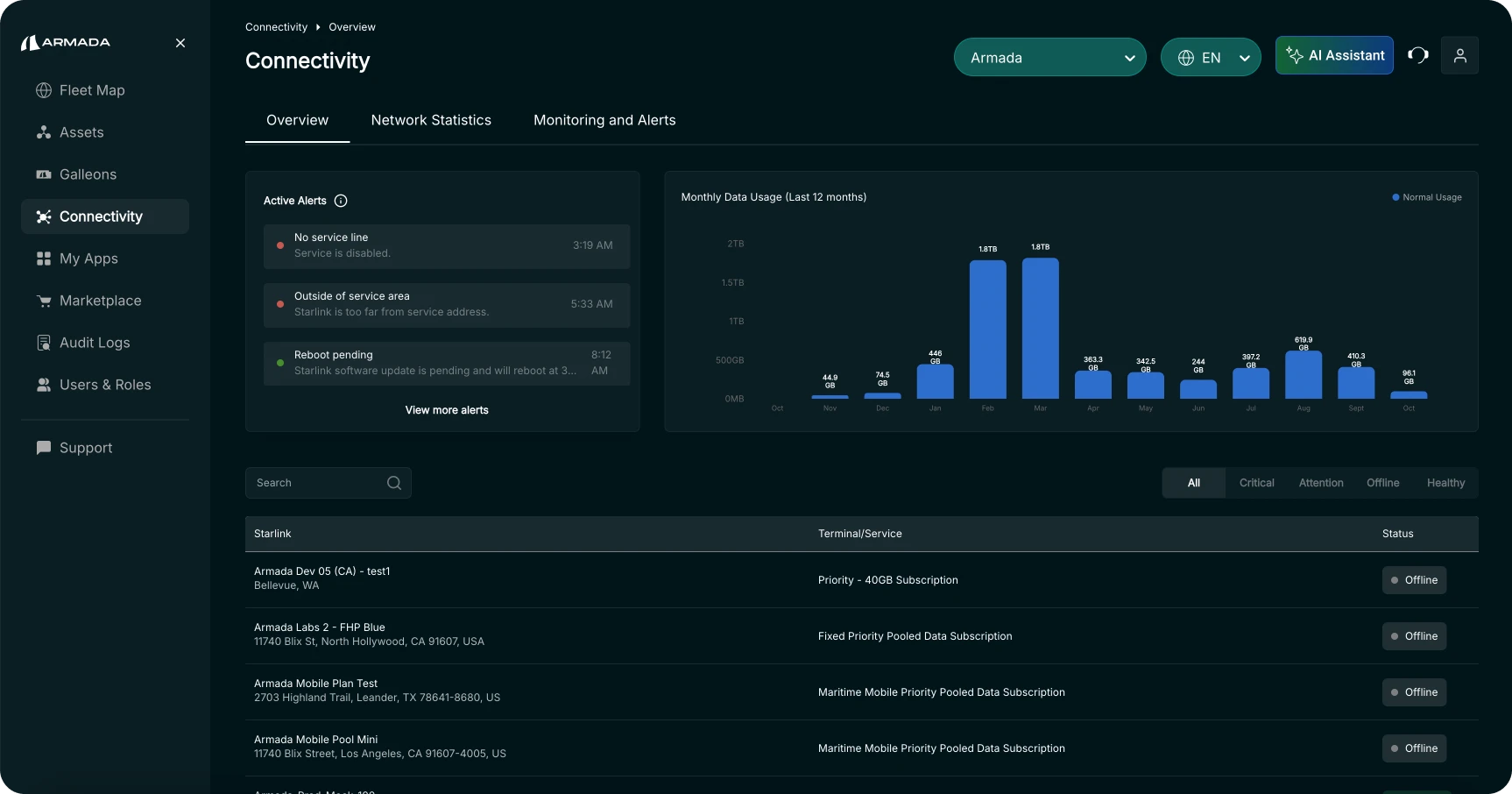Image resolution: width=1512 pixels, height=794 pixels.
Task: Expand the EN language dropdown chevron
Action: point(1245,58)
